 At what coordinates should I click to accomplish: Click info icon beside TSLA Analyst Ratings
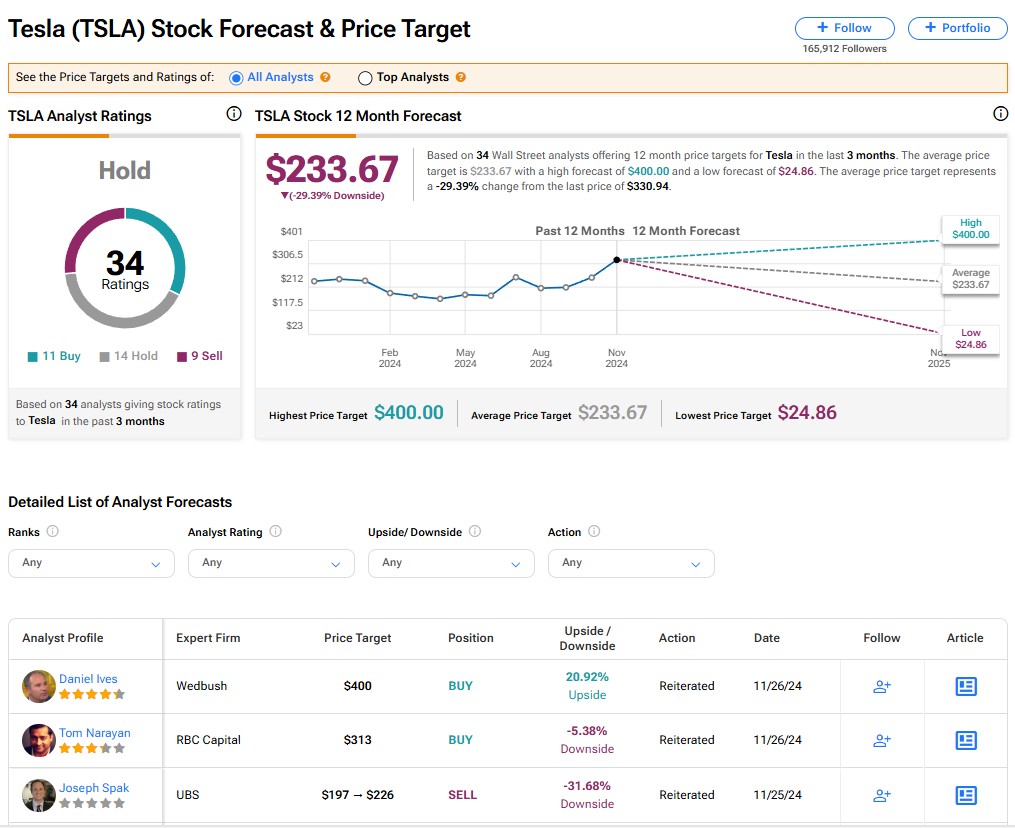point(234,115)
